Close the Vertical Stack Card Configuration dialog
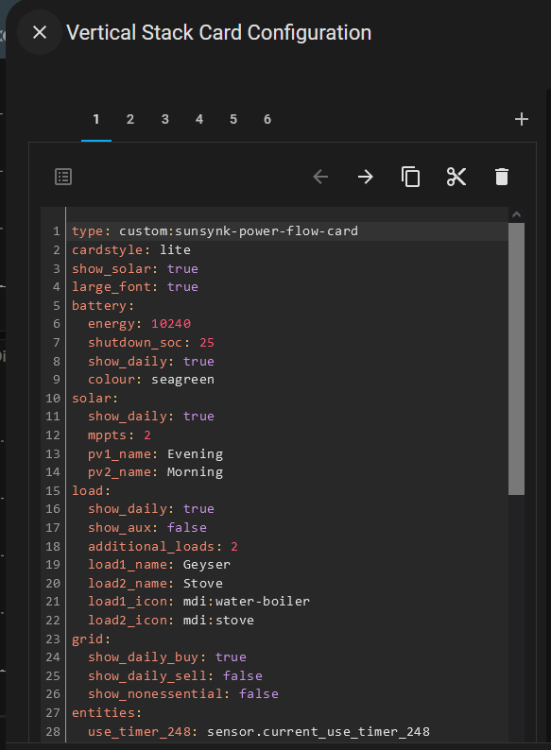Viewport: 551px width, 750px height. tap(39, 33)
